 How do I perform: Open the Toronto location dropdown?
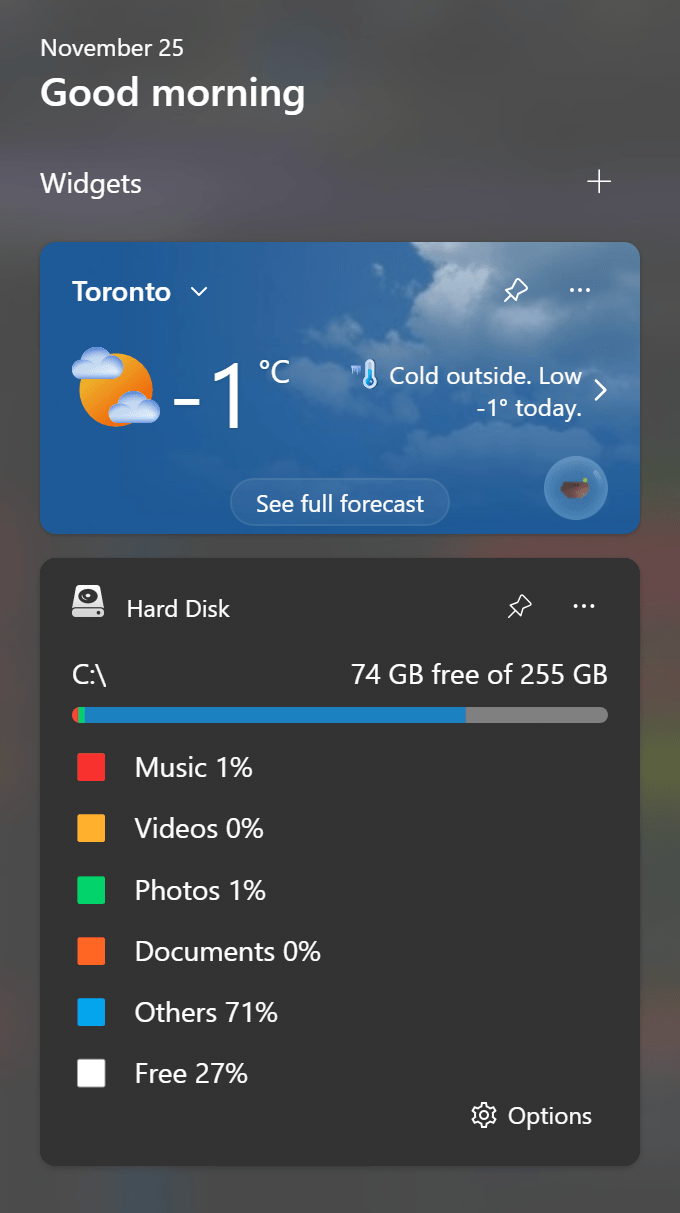(198, 292)
